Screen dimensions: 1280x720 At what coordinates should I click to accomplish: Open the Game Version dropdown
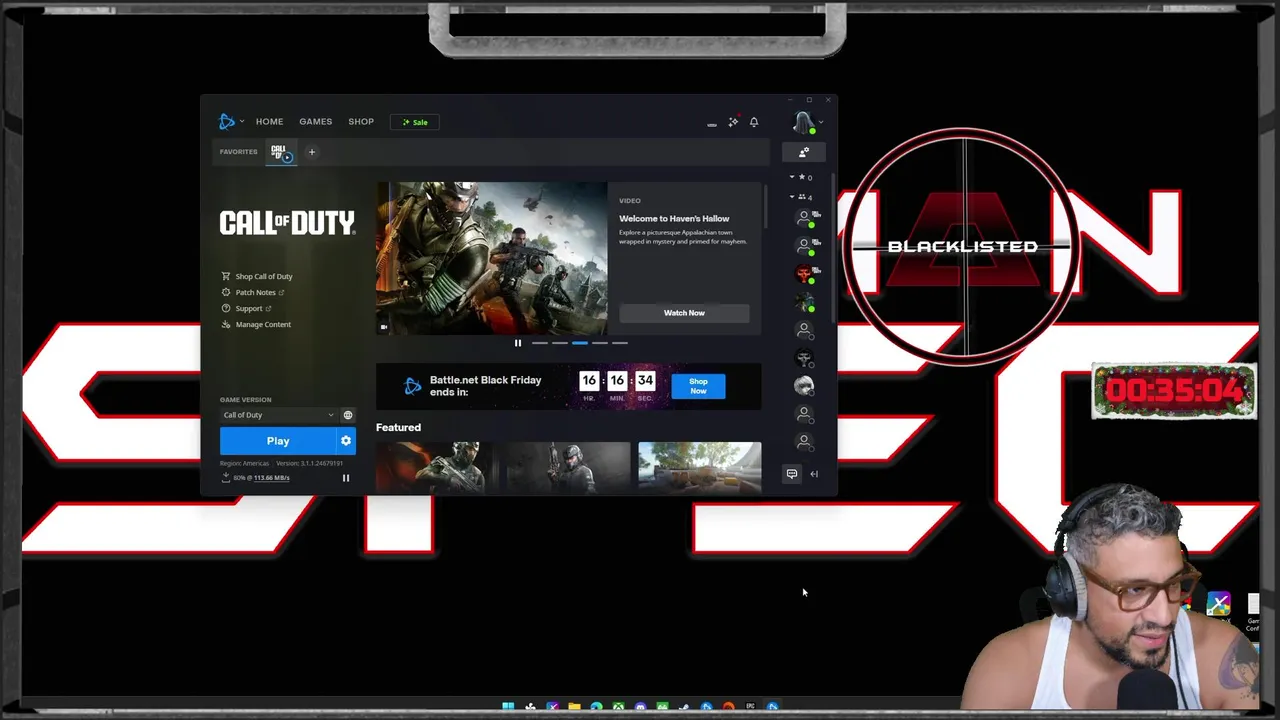pos(278,415)
